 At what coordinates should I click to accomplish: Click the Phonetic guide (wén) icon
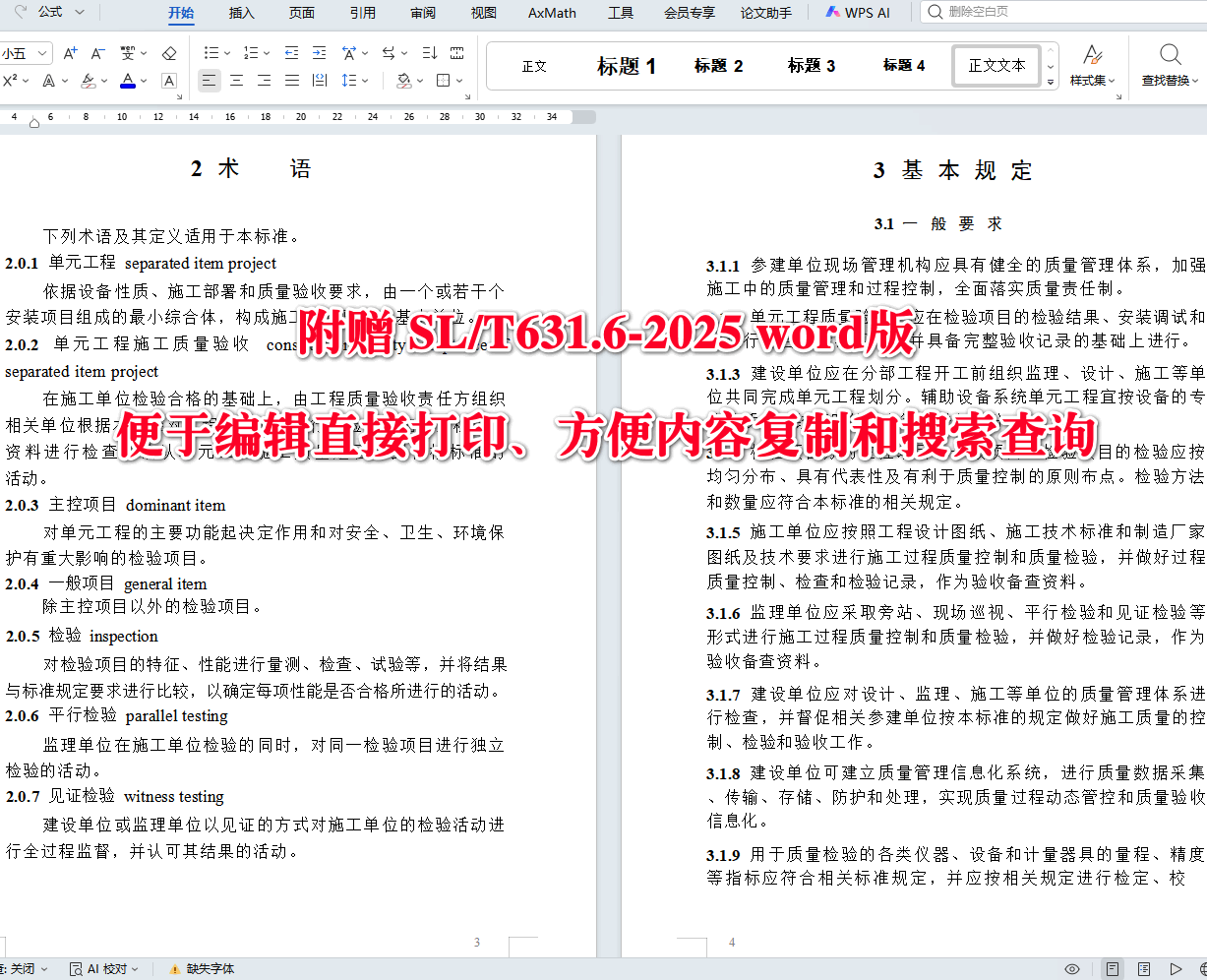[127, 53]
